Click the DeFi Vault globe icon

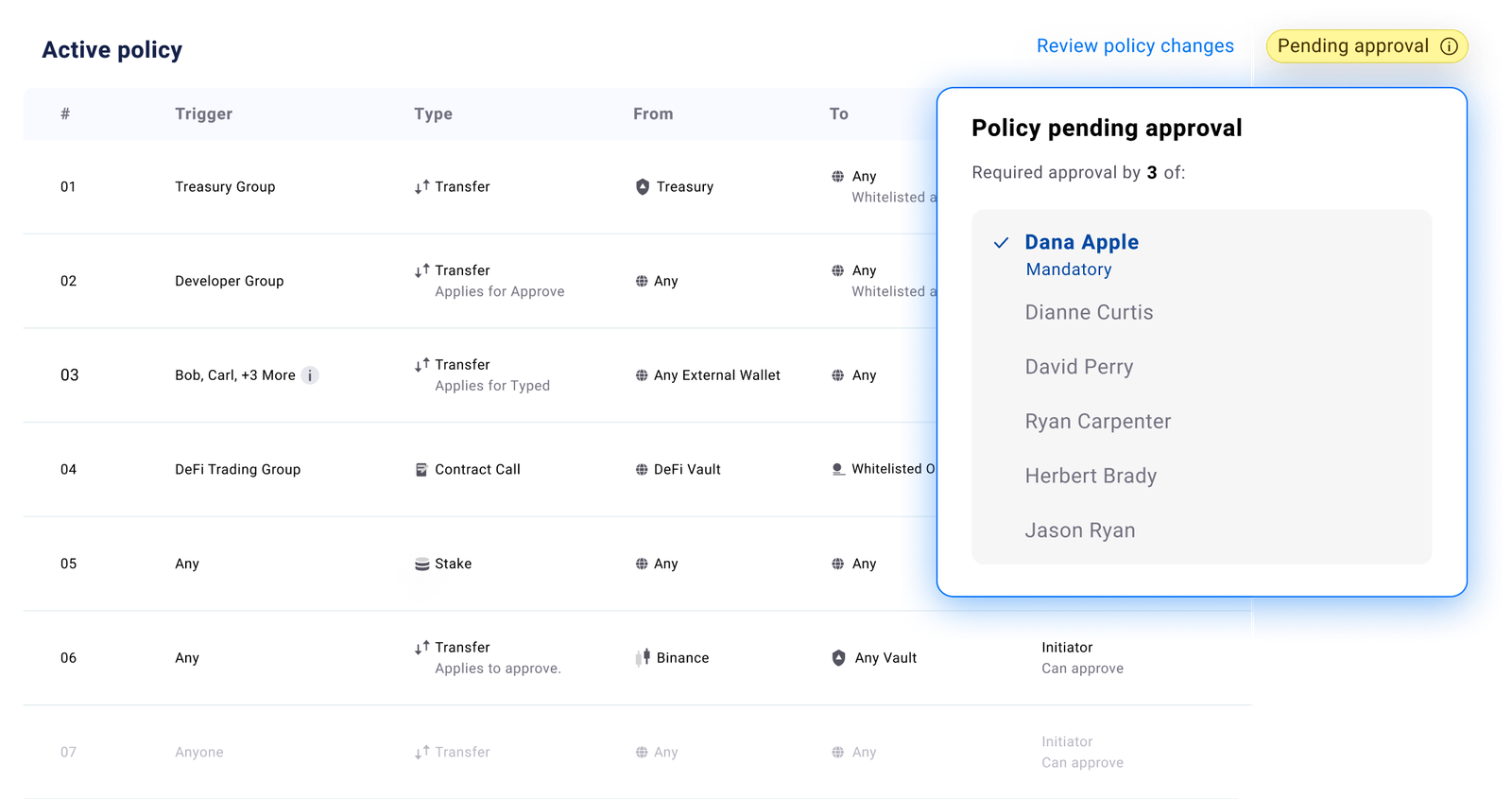642,470
